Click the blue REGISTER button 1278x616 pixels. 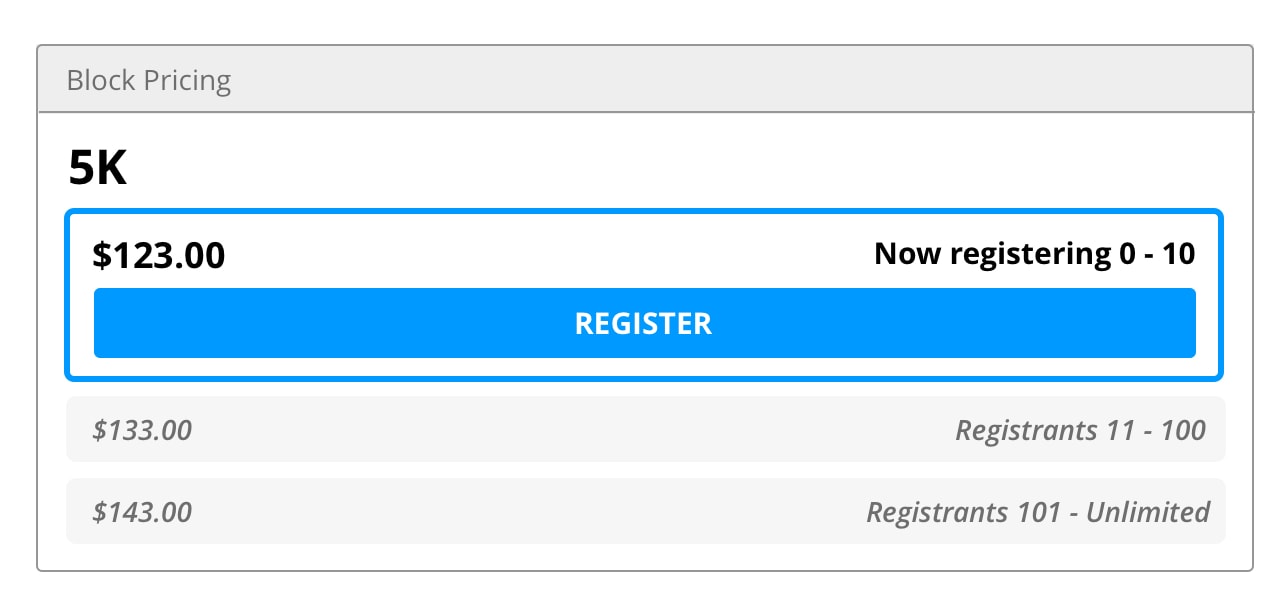click(644, 323)
